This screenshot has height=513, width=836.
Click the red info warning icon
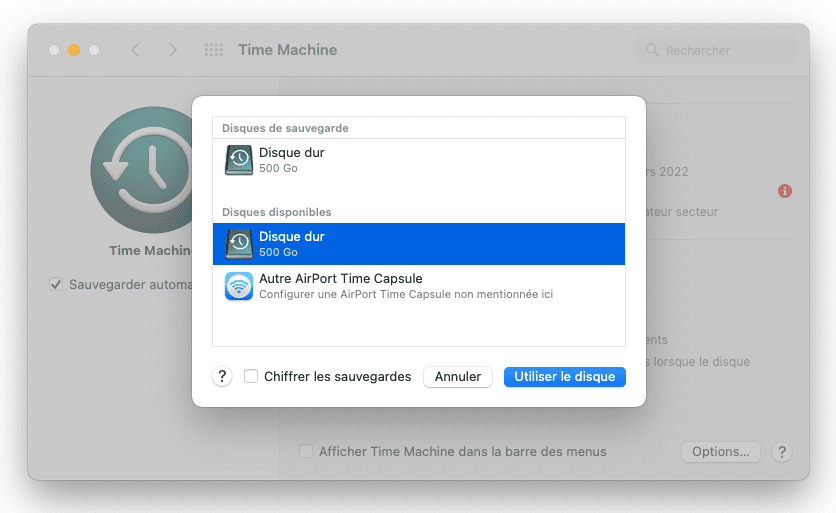tap(784, 191)
